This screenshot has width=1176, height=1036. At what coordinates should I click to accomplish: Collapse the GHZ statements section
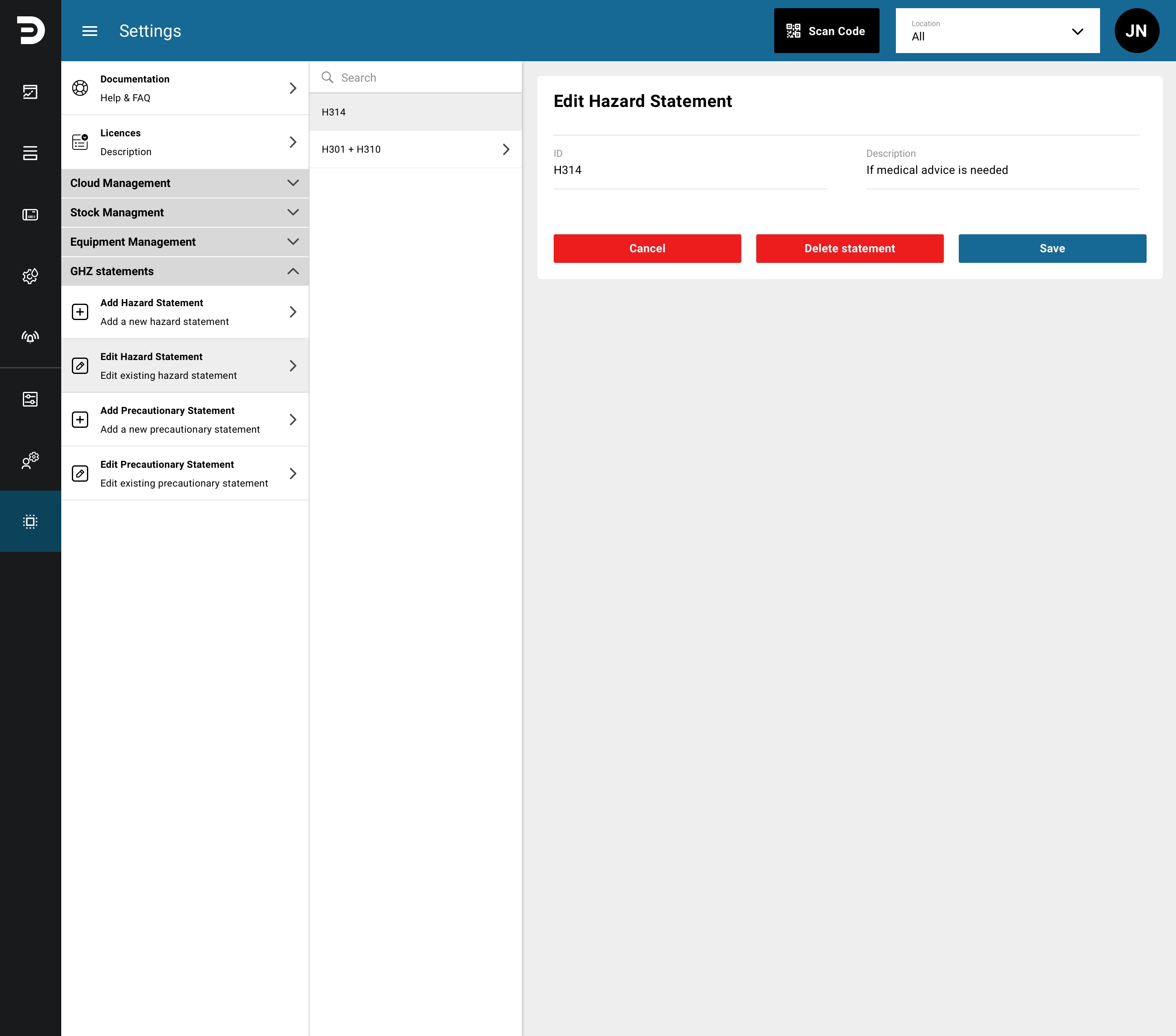pyautogui.click(x=185, y=271)
